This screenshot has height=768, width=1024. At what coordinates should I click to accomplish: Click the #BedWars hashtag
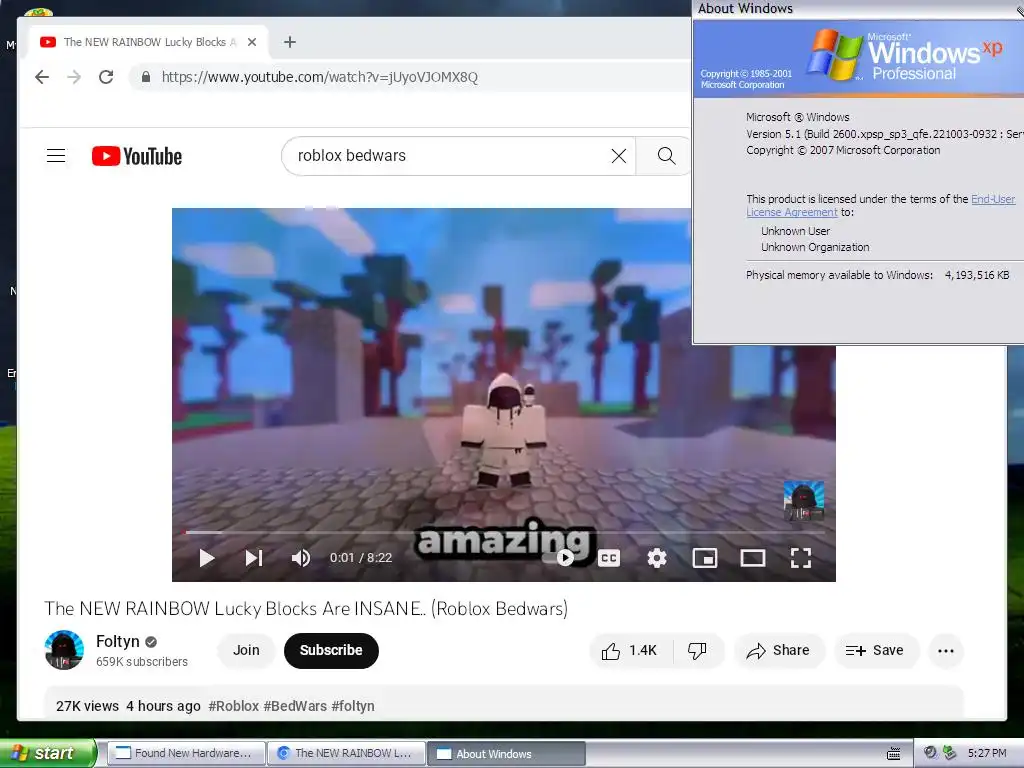pos(295,706)
